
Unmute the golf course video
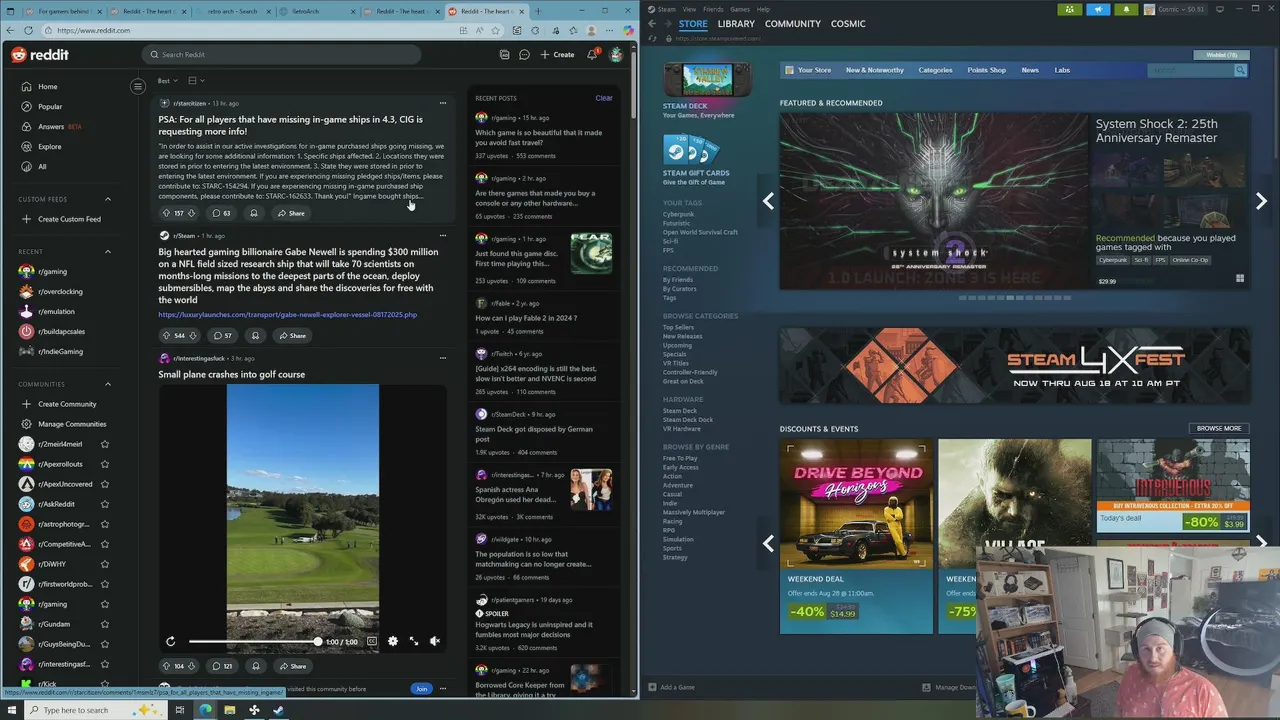tap(435, 641)
